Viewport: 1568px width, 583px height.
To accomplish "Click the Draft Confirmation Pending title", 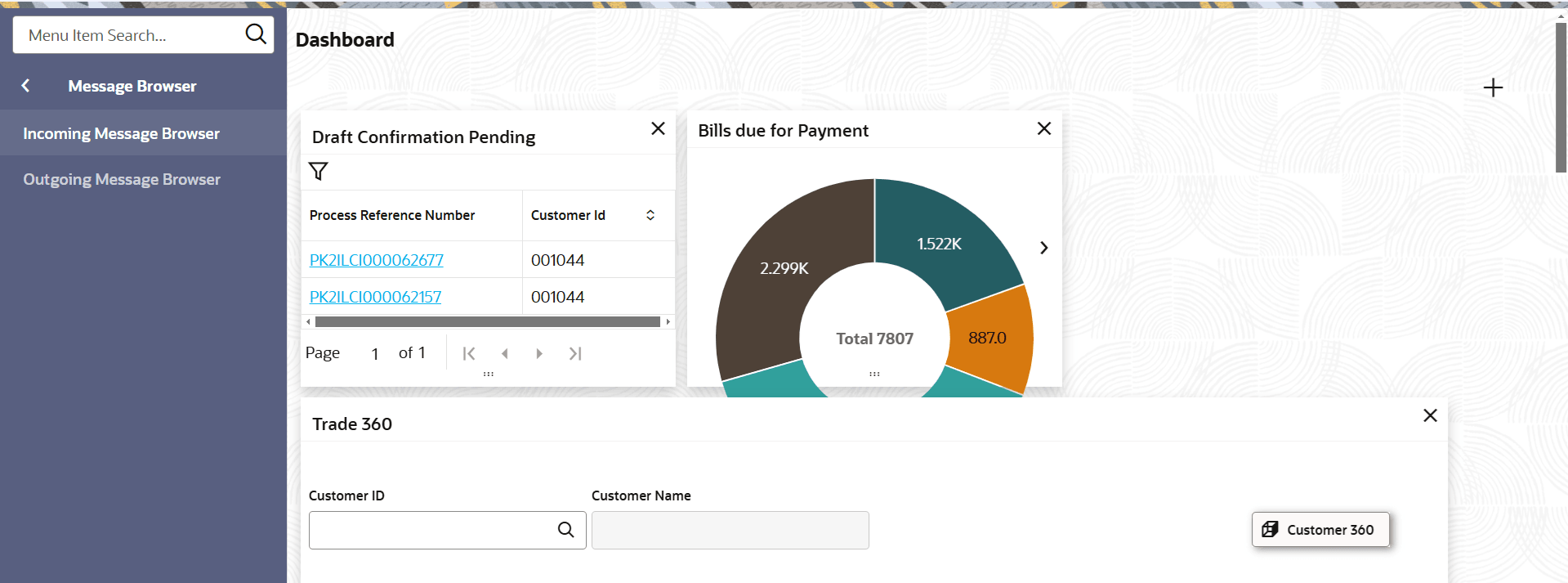I will point(423,137).
